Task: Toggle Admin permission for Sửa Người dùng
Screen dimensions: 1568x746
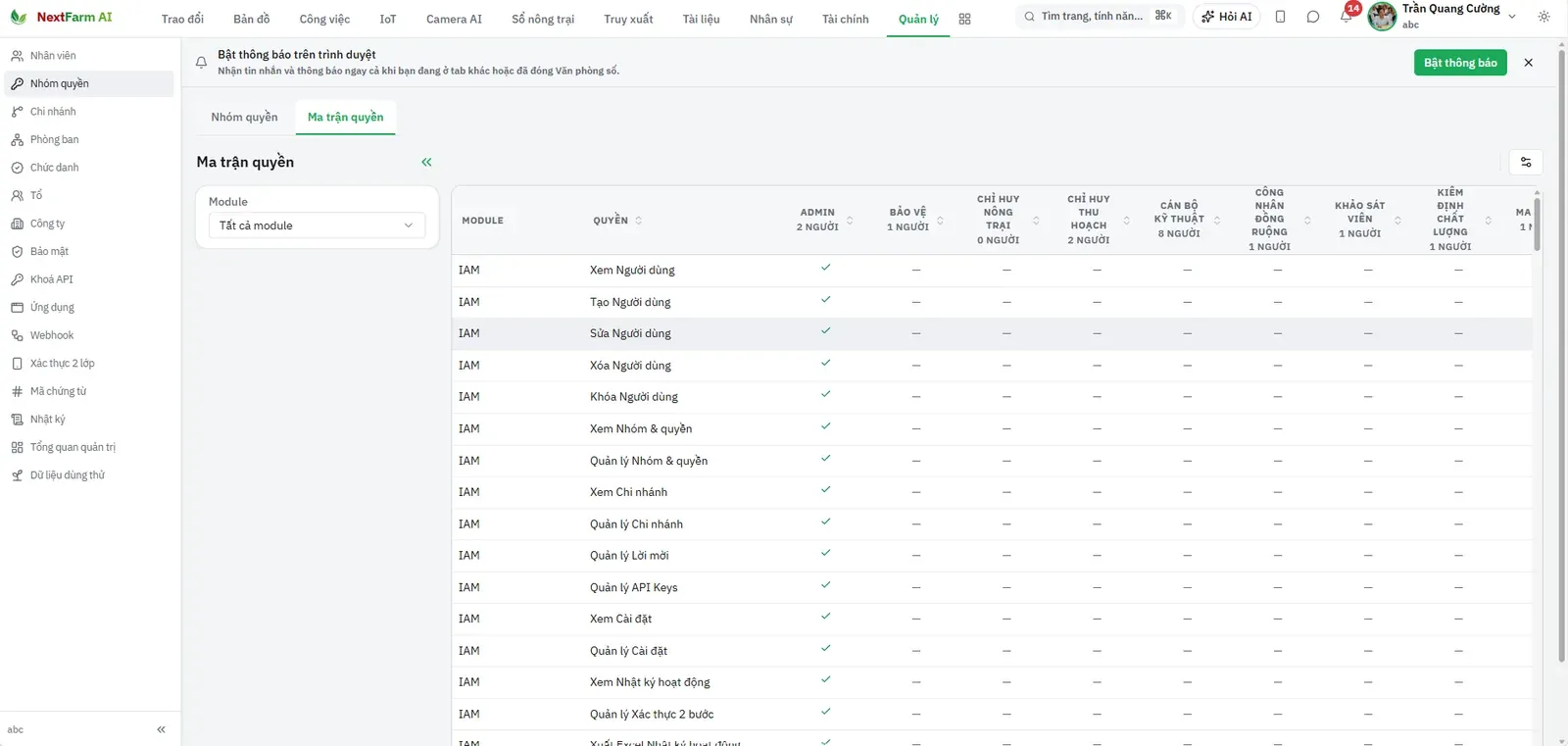Action: tap(825, 331)
